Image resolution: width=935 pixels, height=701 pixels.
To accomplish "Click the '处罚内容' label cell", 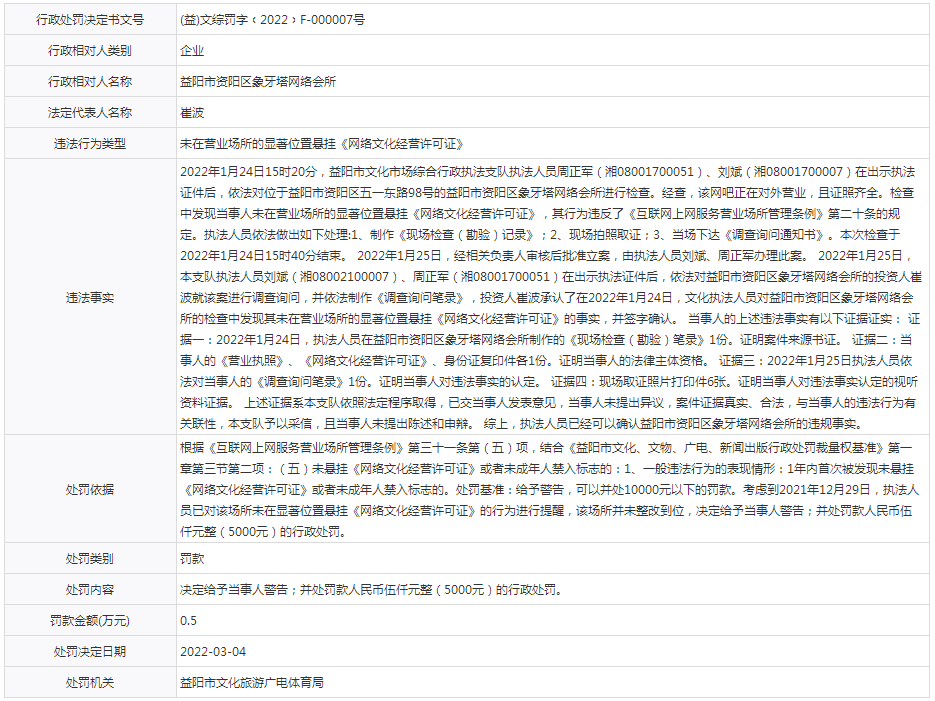I will tap(90, 590).
